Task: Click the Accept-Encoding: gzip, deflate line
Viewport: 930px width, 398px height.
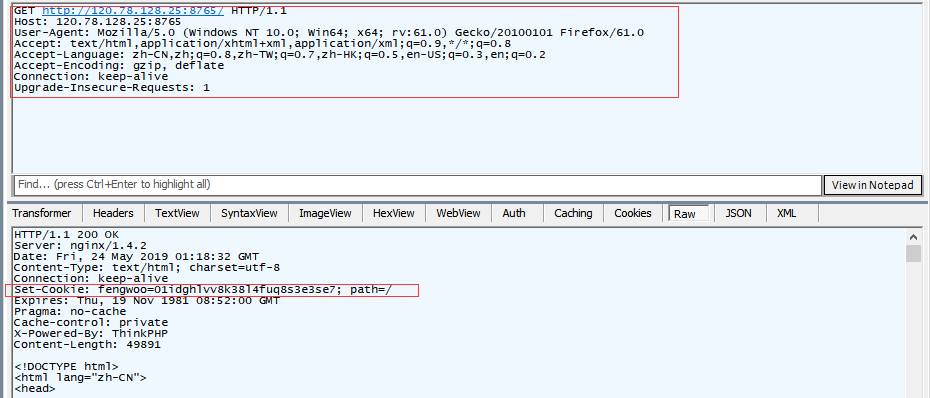Action: tap(119, 65)
